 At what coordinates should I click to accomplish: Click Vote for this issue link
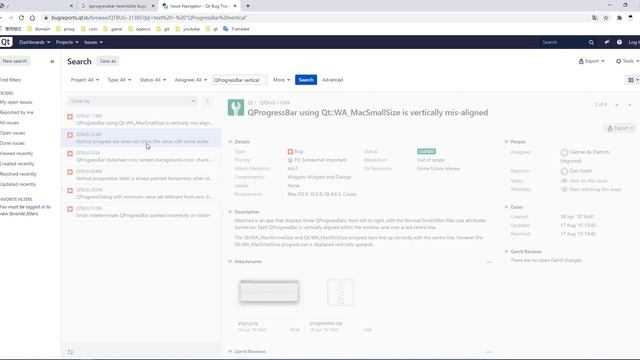pos(588,180)
